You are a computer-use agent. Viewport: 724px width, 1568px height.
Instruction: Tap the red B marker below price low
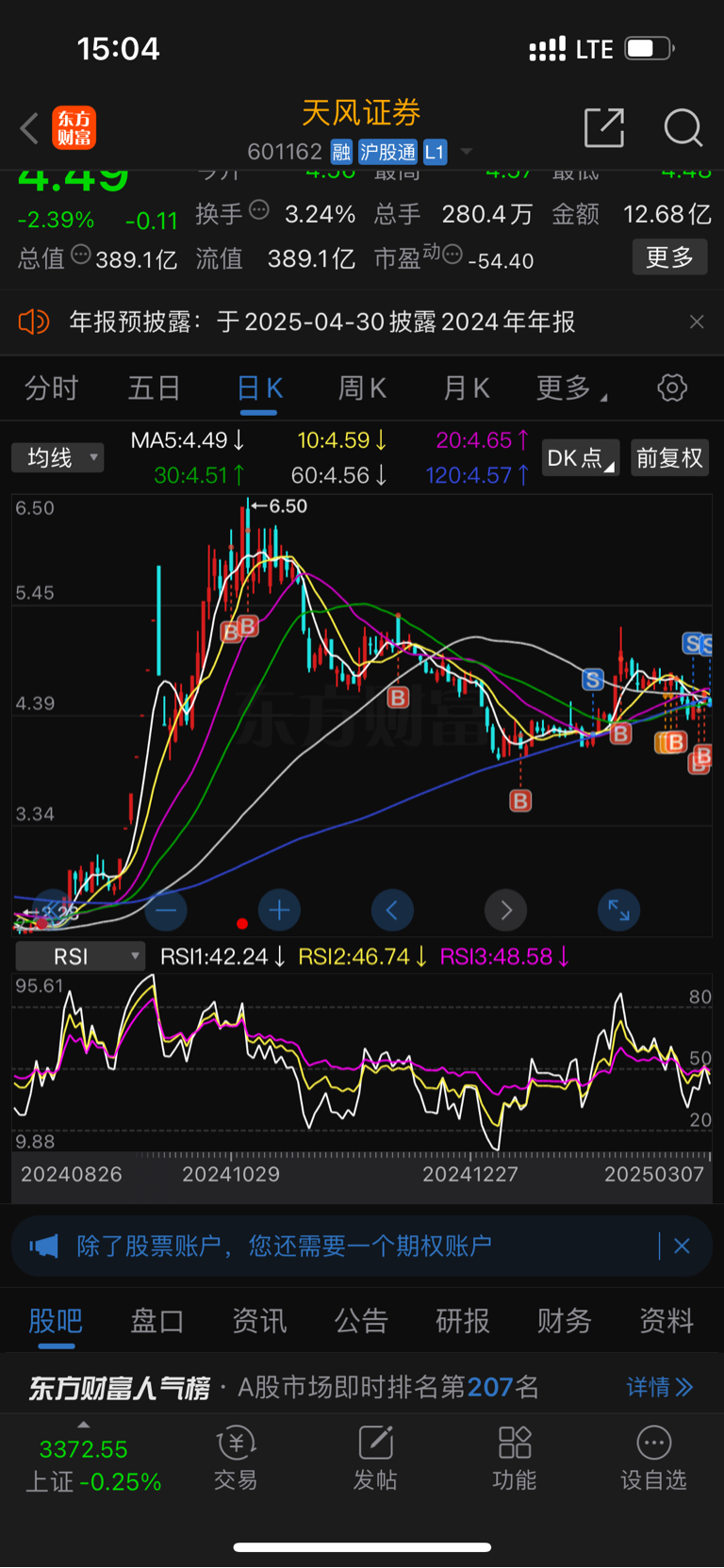coord(520,801)
